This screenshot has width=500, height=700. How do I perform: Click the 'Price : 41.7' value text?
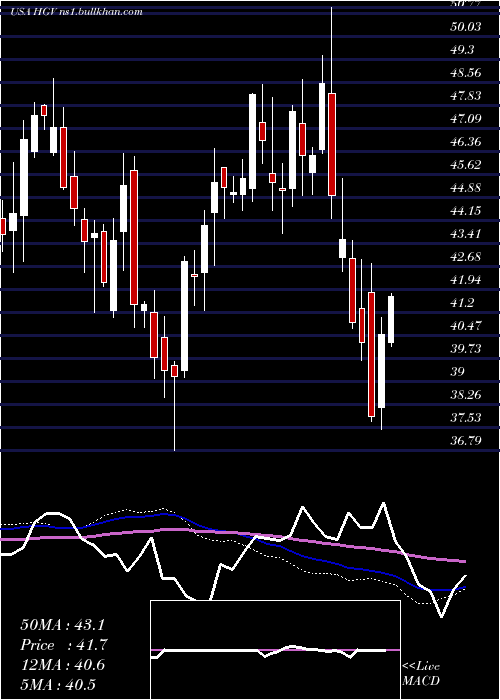(64, 645)
